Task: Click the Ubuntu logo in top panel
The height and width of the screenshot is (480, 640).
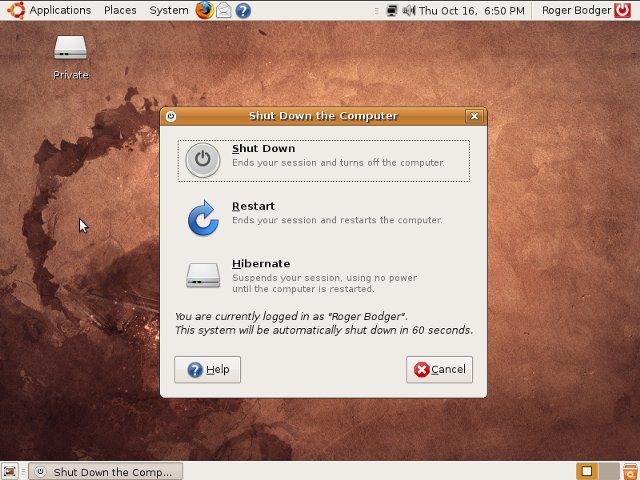Action: (x=16, y=10)
